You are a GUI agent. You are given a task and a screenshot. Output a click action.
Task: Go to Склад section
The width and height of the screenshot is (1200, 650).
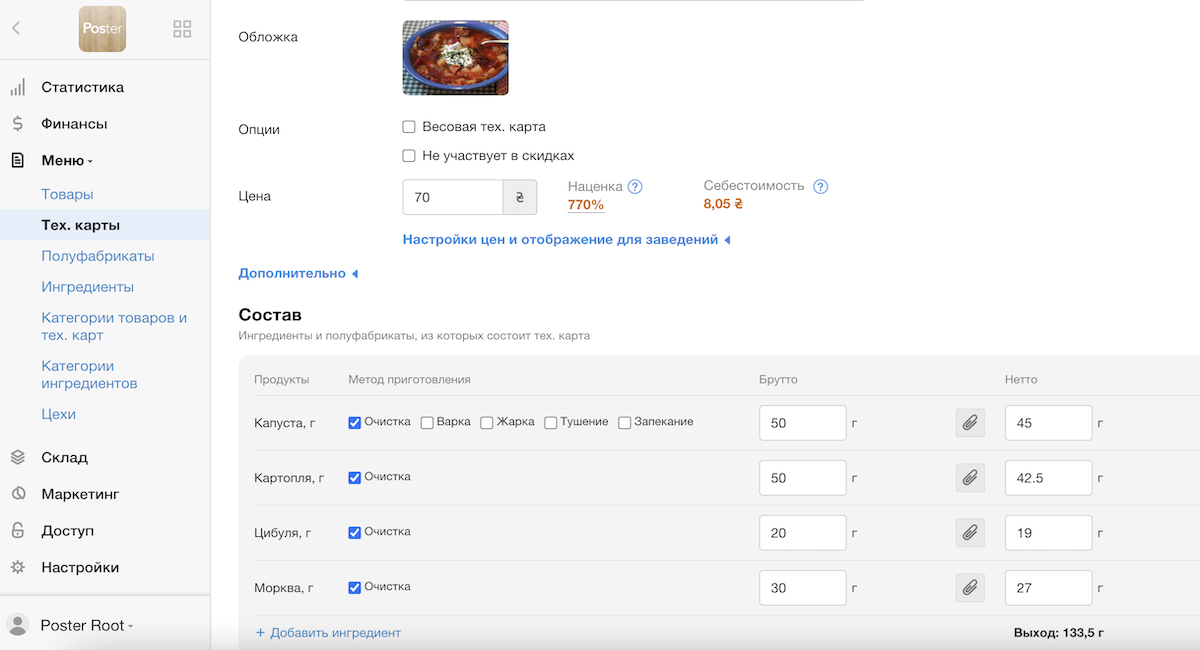(x=64, y=457)
